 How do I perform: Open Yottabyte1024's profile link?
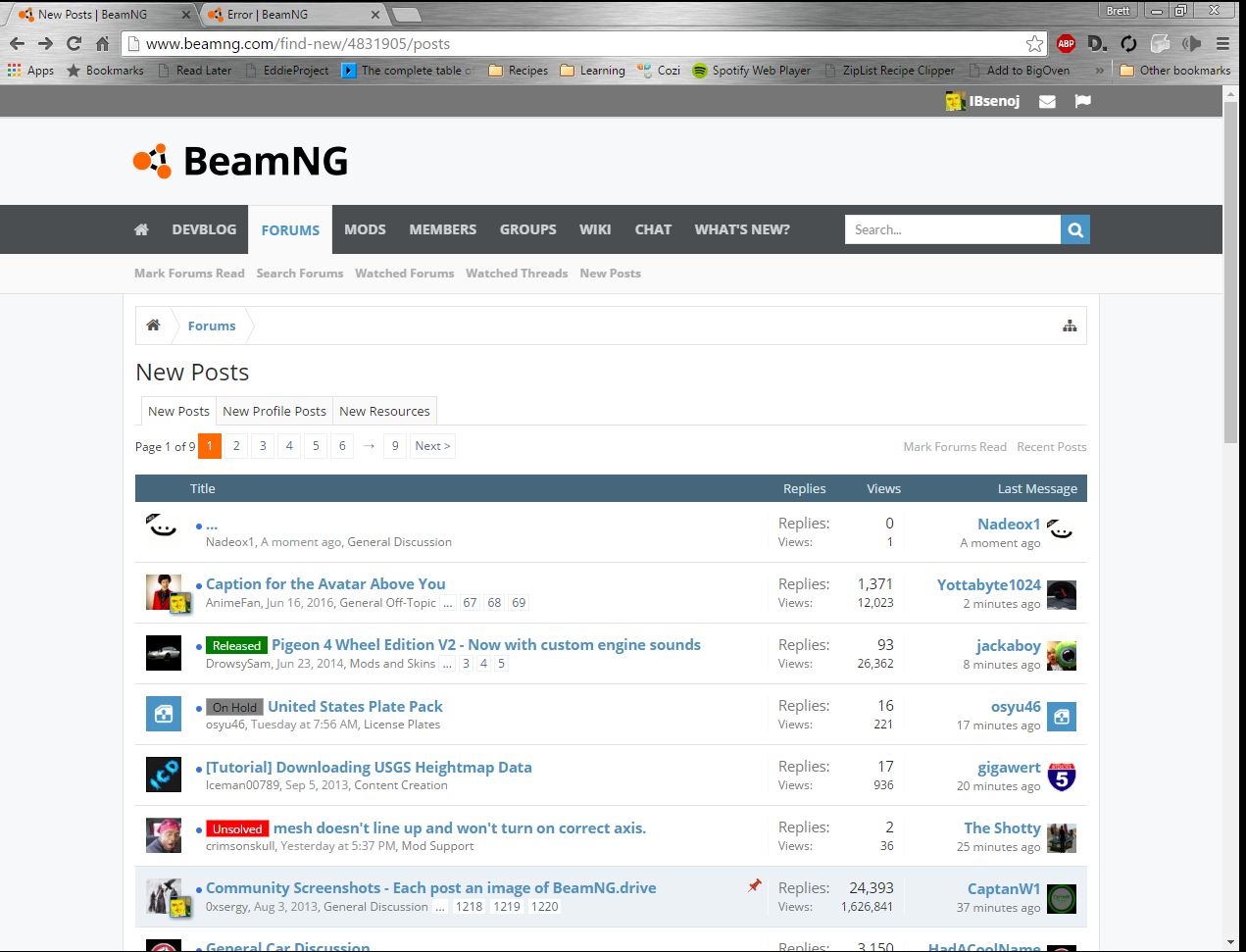[x=988, y=584]
